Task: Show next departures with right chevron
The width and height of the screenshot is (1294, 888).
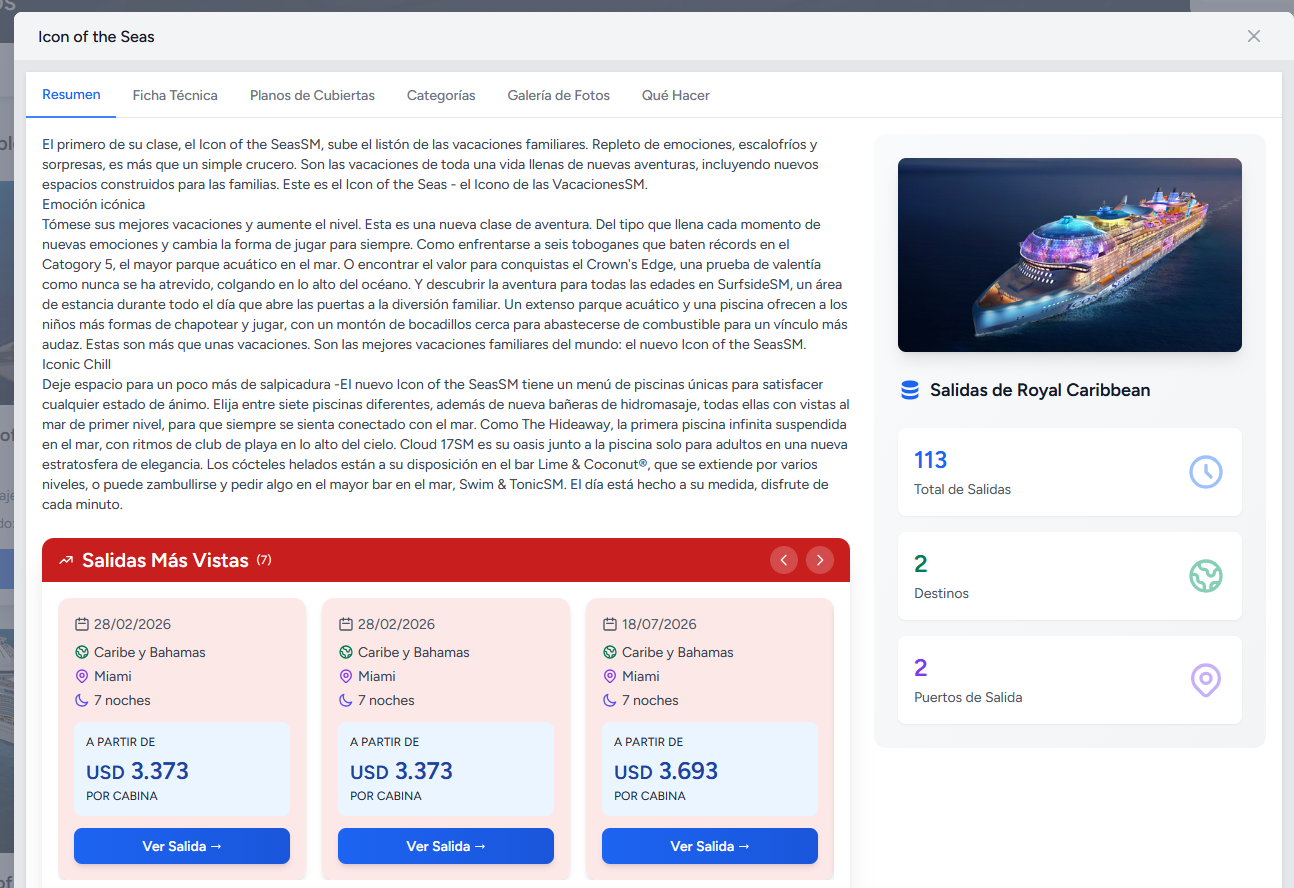Action: [x=820, y=560]
